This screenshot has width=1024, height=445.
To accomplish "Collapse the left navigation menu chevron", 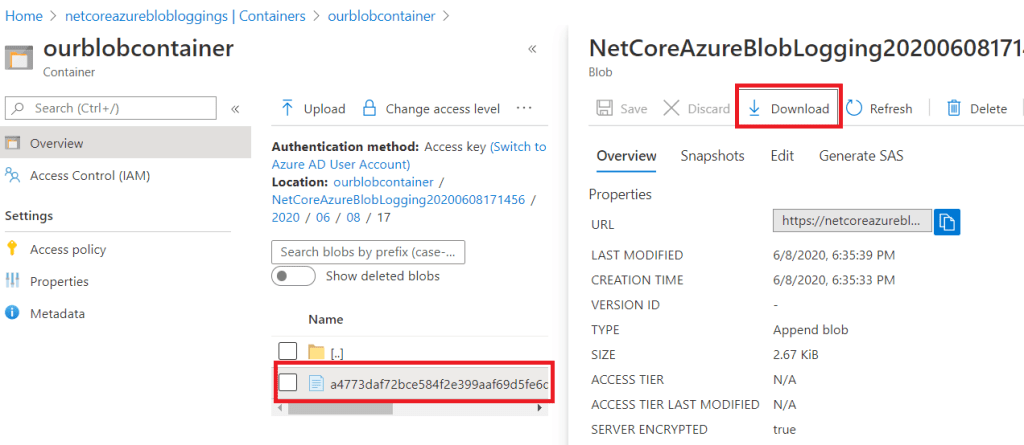I will pyautogui.click(x=235, y=108).
